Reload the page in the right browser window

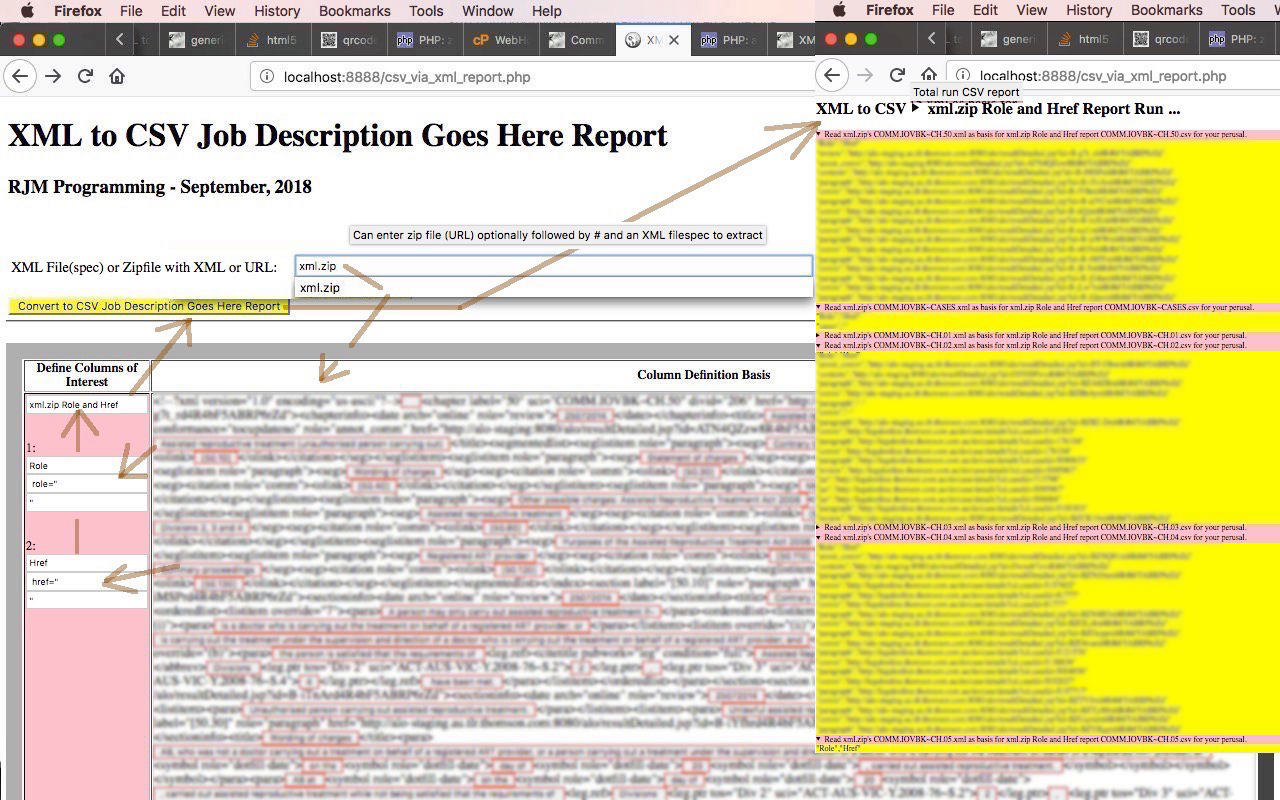click(897, 76)
